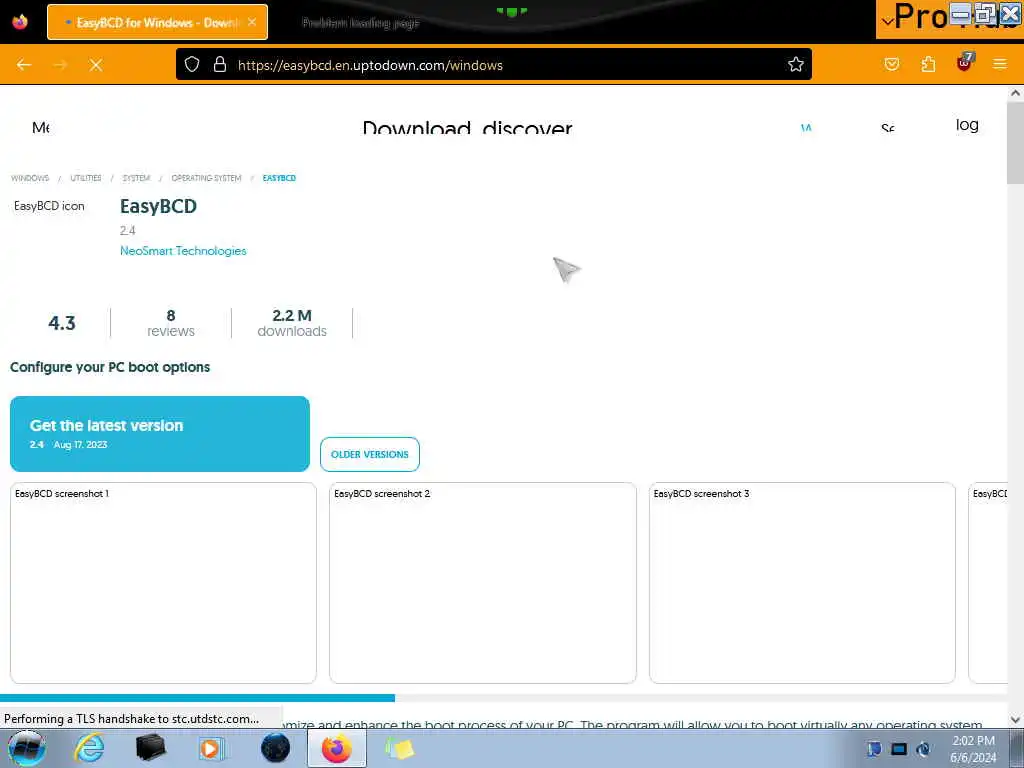The height and width of the screenshot is (768, 1024).
Task: Open EasyBCD screenshot 1 thumbnail
Action: click(163, 583)
